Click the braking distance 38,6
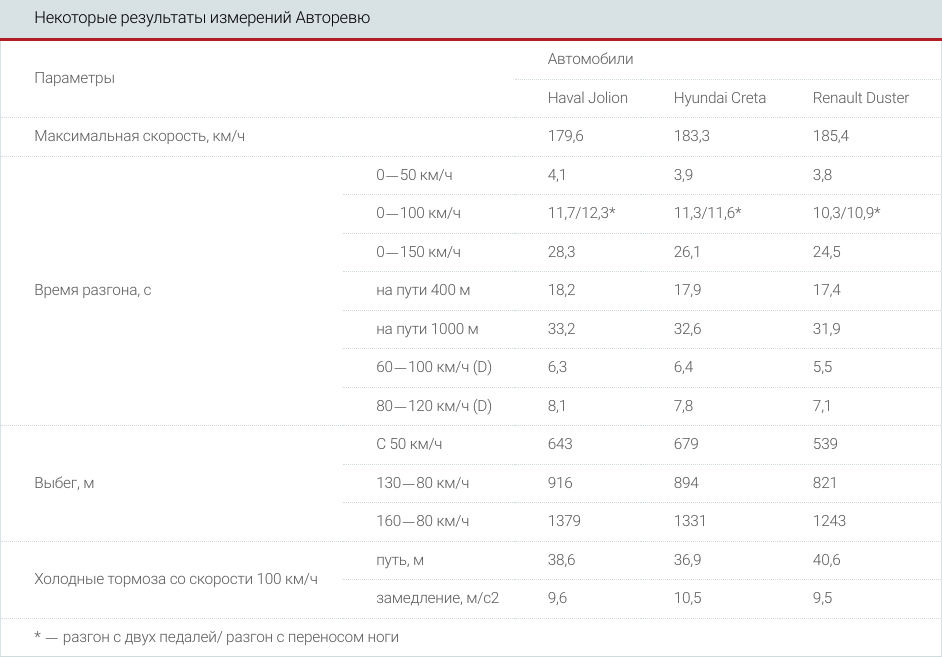This screenshot has width=942, height=657. coord(561,560)
